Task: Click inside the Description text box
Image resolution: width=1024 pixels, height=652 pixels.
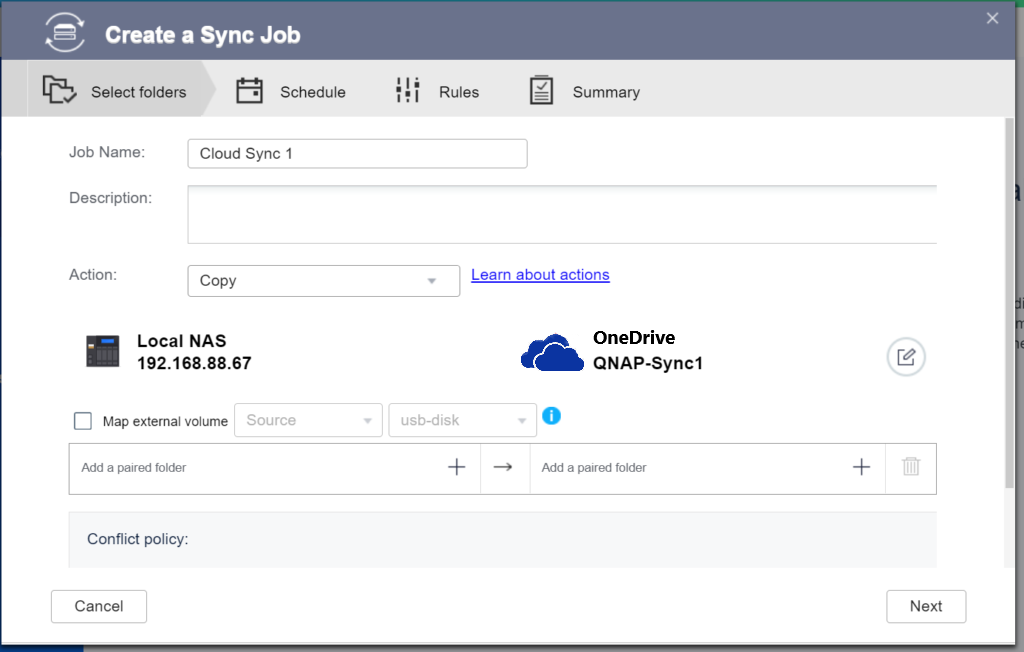Action: tap(561, 214)
